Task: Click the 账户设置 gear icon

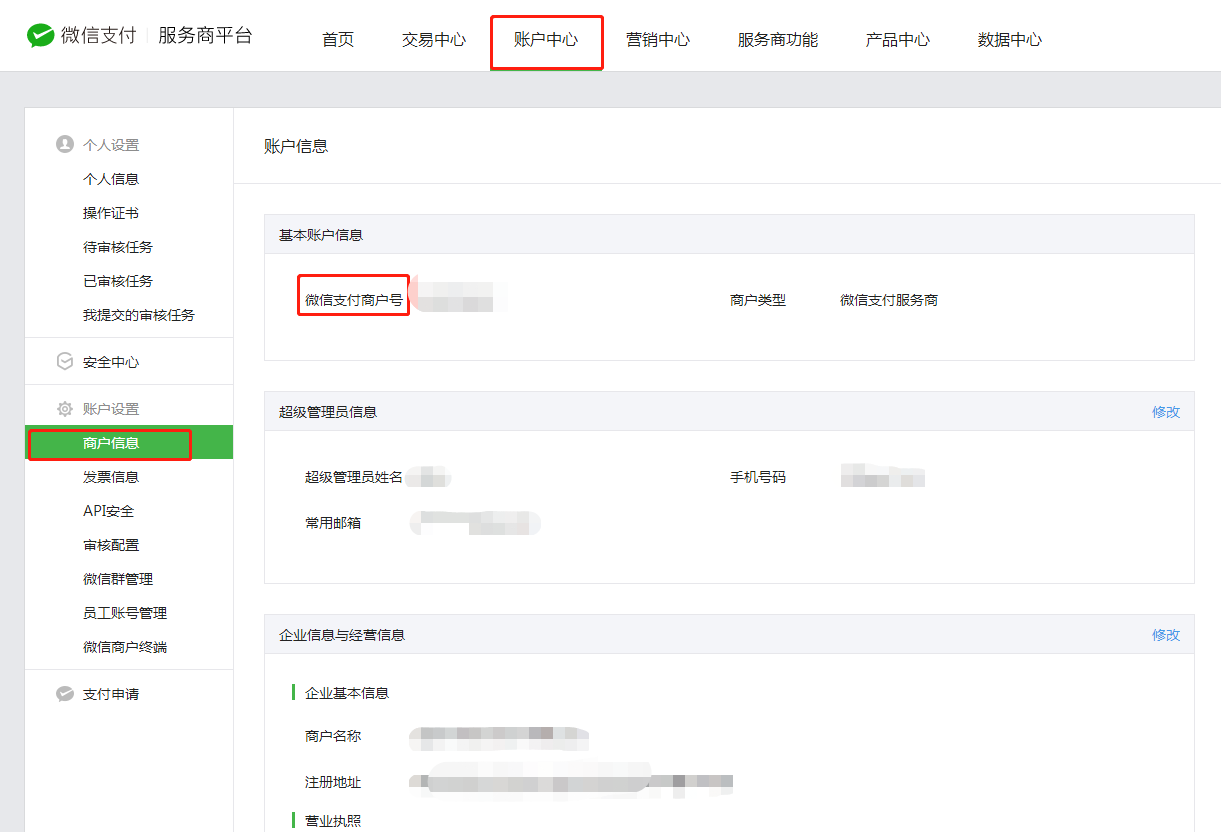Action: (x=65, y=409)
